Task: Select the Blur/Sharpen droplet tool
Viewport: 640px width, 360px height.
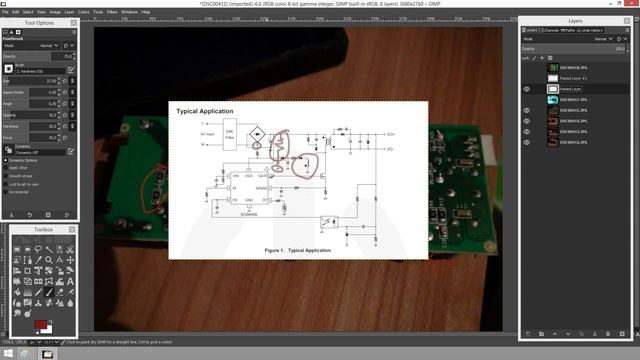Action: click(x=70, y=303)
